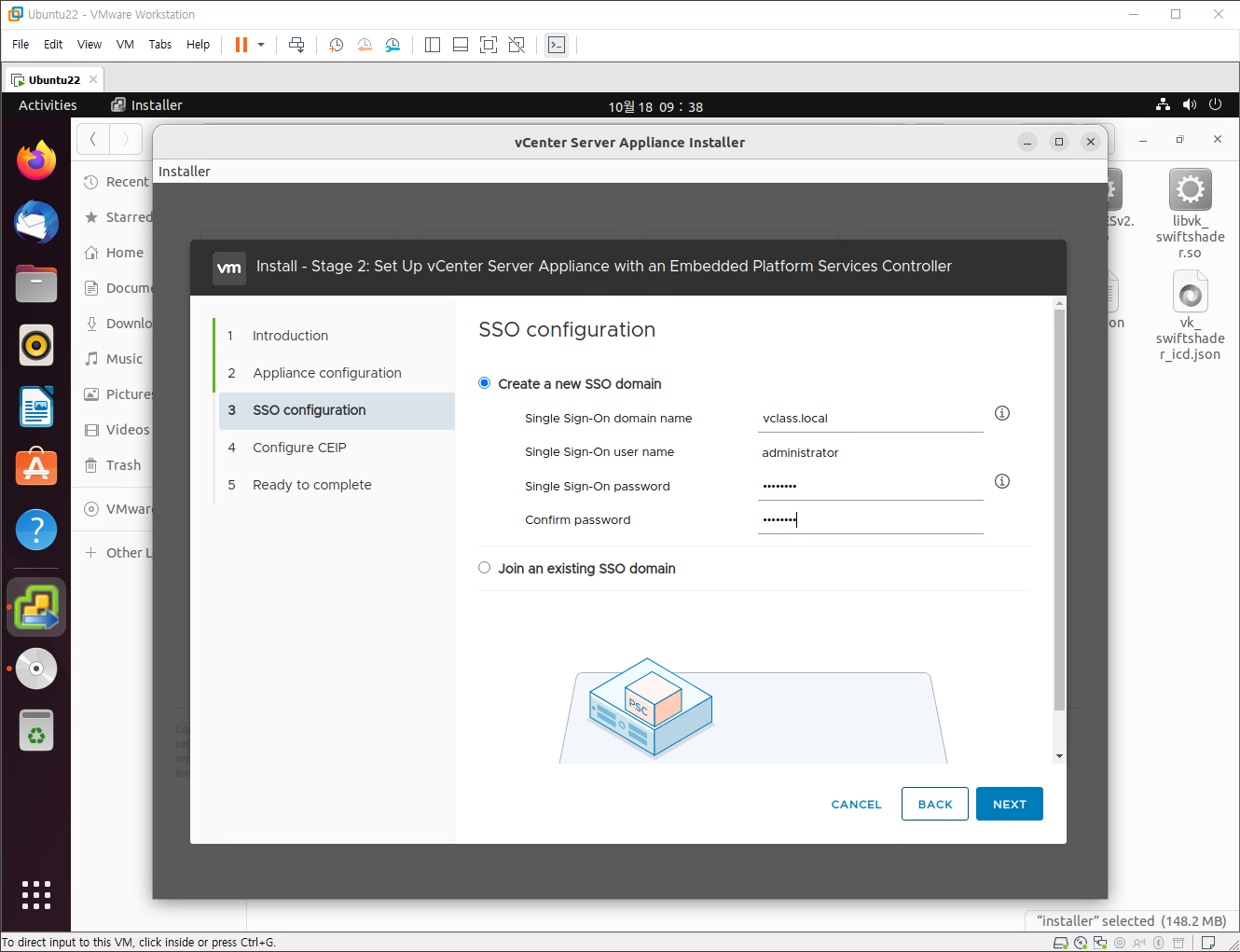Image resolution: width=1240 pixels, height=952 pixels.
Task: Open the Tabs menu
Action: click(x=160, y=45)
